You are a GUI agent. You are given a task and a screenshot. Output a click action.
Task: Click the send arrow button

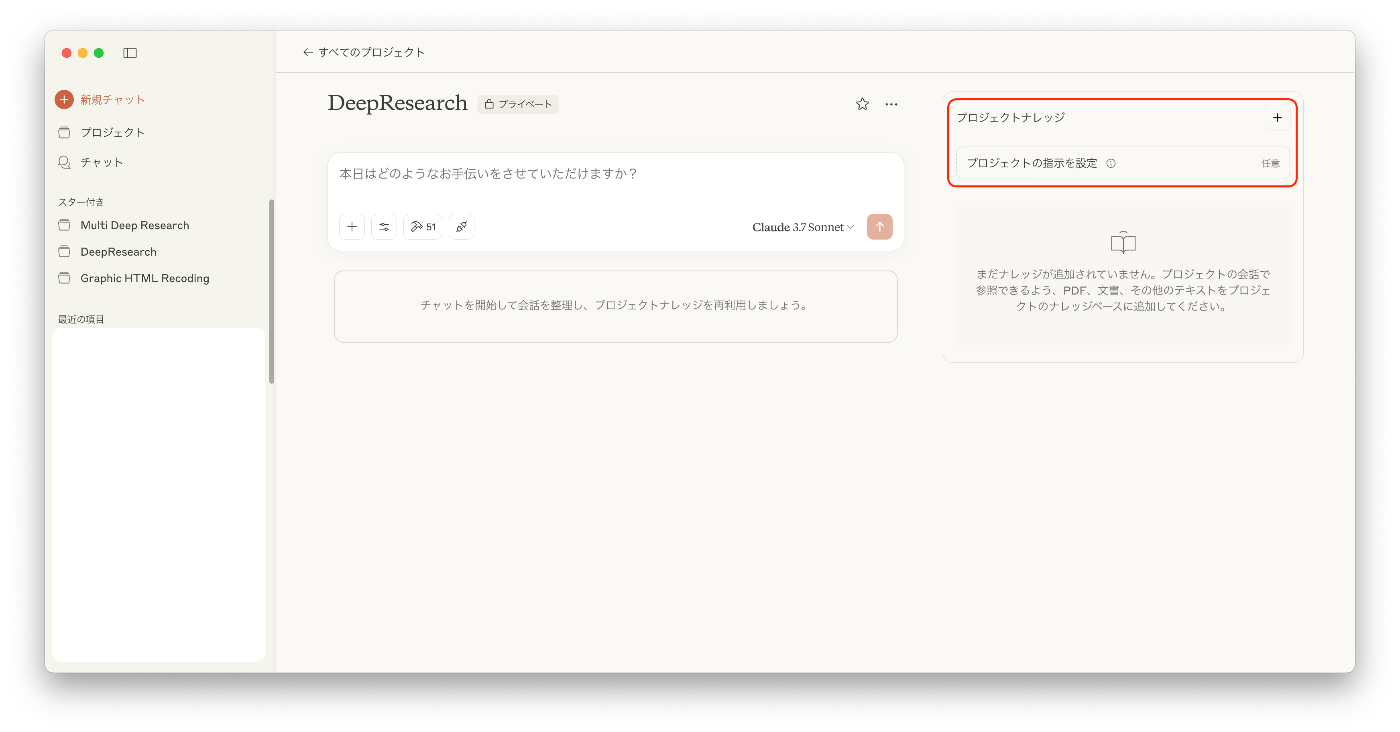point(880,227)
